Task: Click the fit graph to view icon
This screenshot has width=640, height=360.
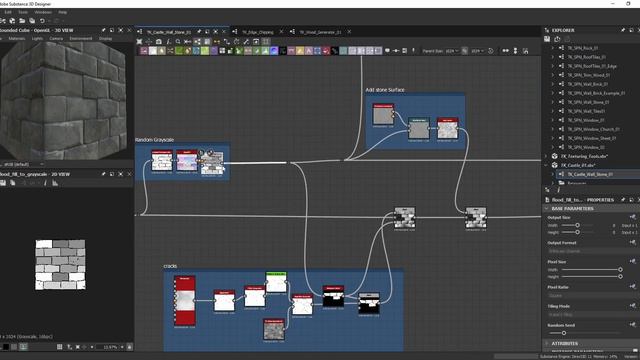Action: click(x=139, y=41)
